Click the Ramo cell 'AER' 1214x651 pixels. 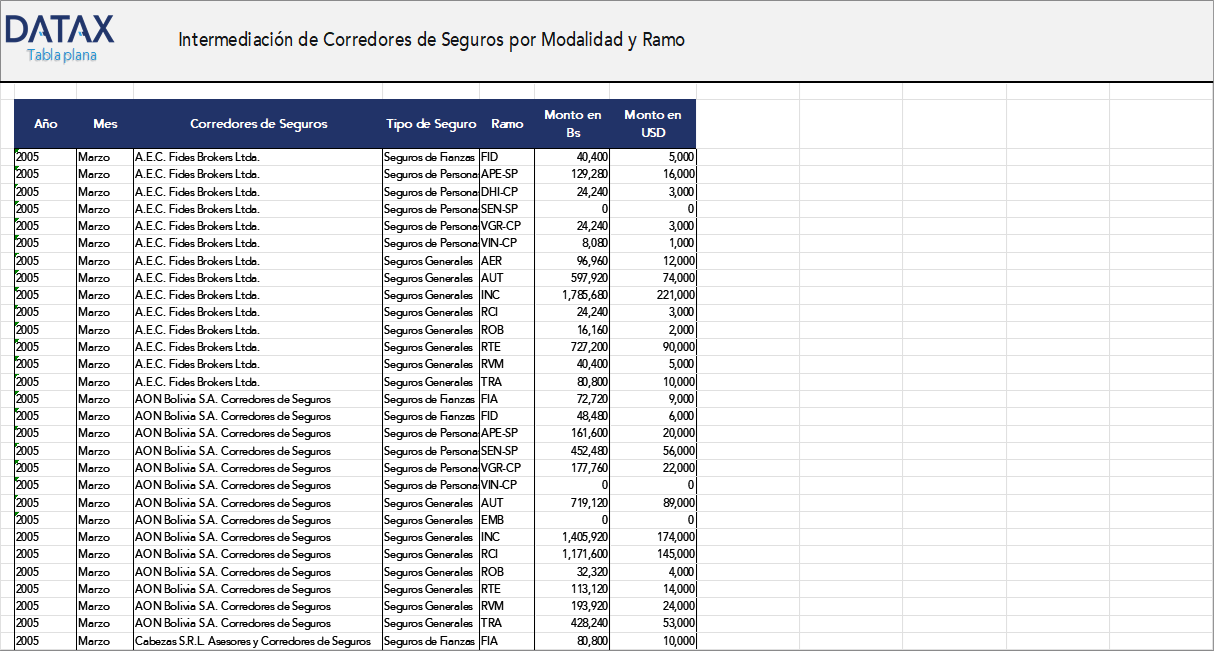[507, 260]
